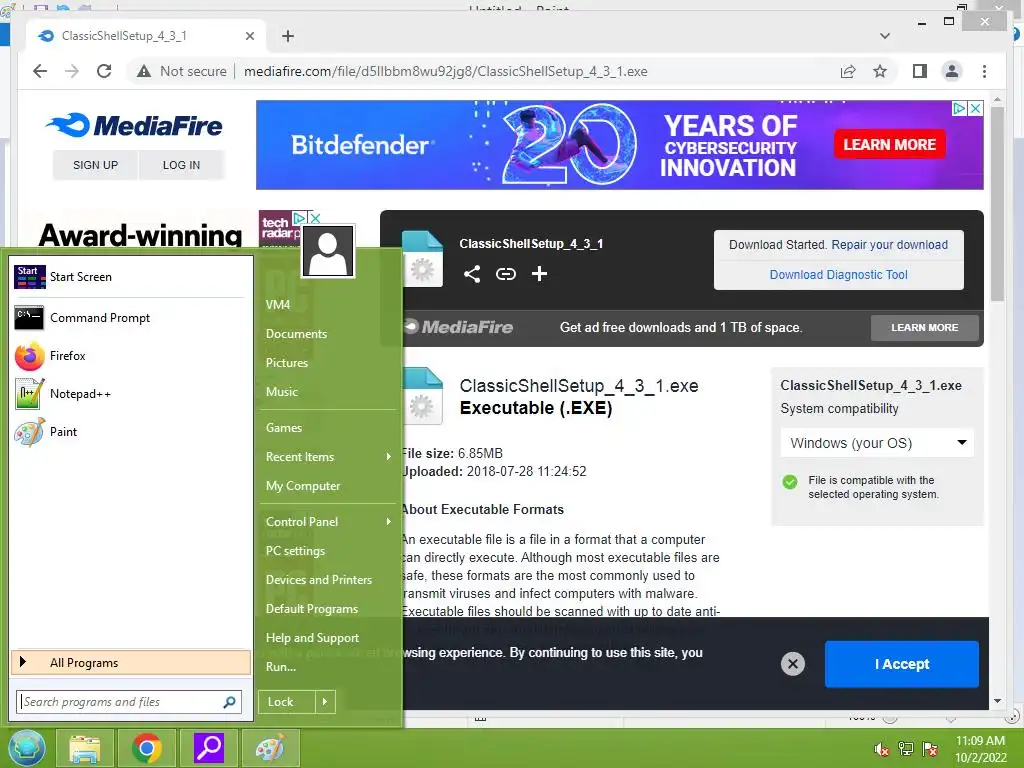Click the MediaFire SIGN UP button
The image size is (1024, 768).
pos(95,165)
